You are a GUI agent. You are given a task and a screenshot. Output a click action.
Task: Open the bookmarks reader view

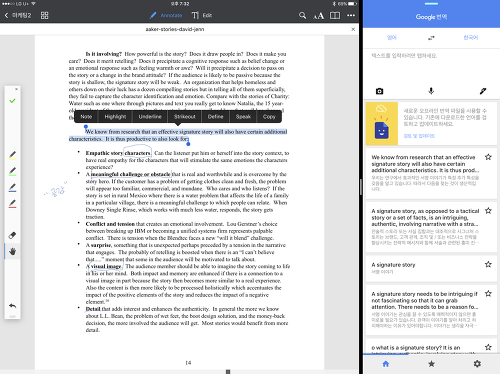tap(335, 15)
